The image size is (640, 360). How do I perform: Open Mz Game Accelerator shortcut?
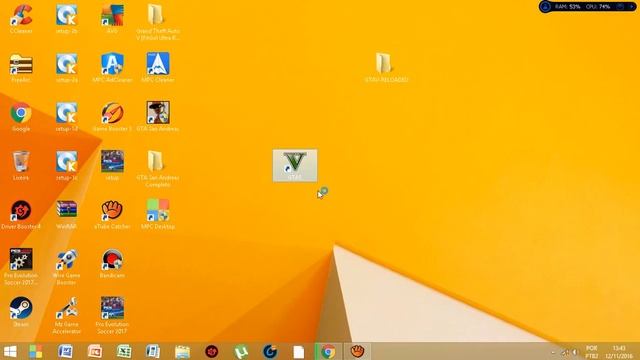pos(67,315)
